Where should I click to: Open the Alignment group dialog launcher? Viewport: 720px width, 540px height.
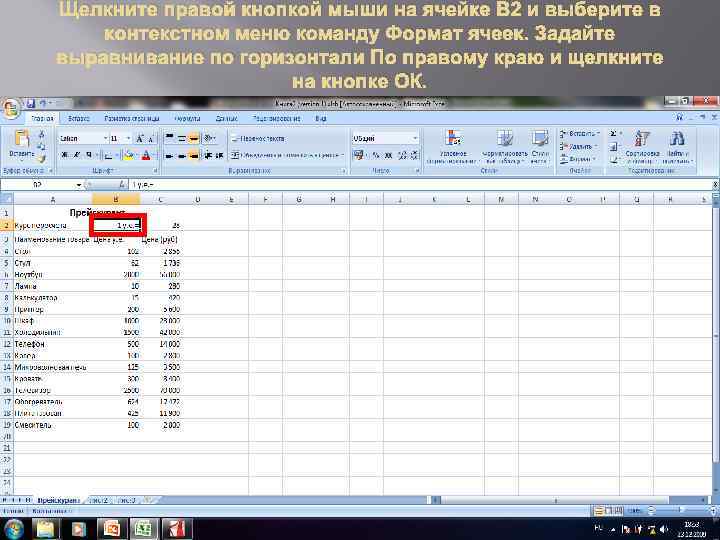pos(343,171)
